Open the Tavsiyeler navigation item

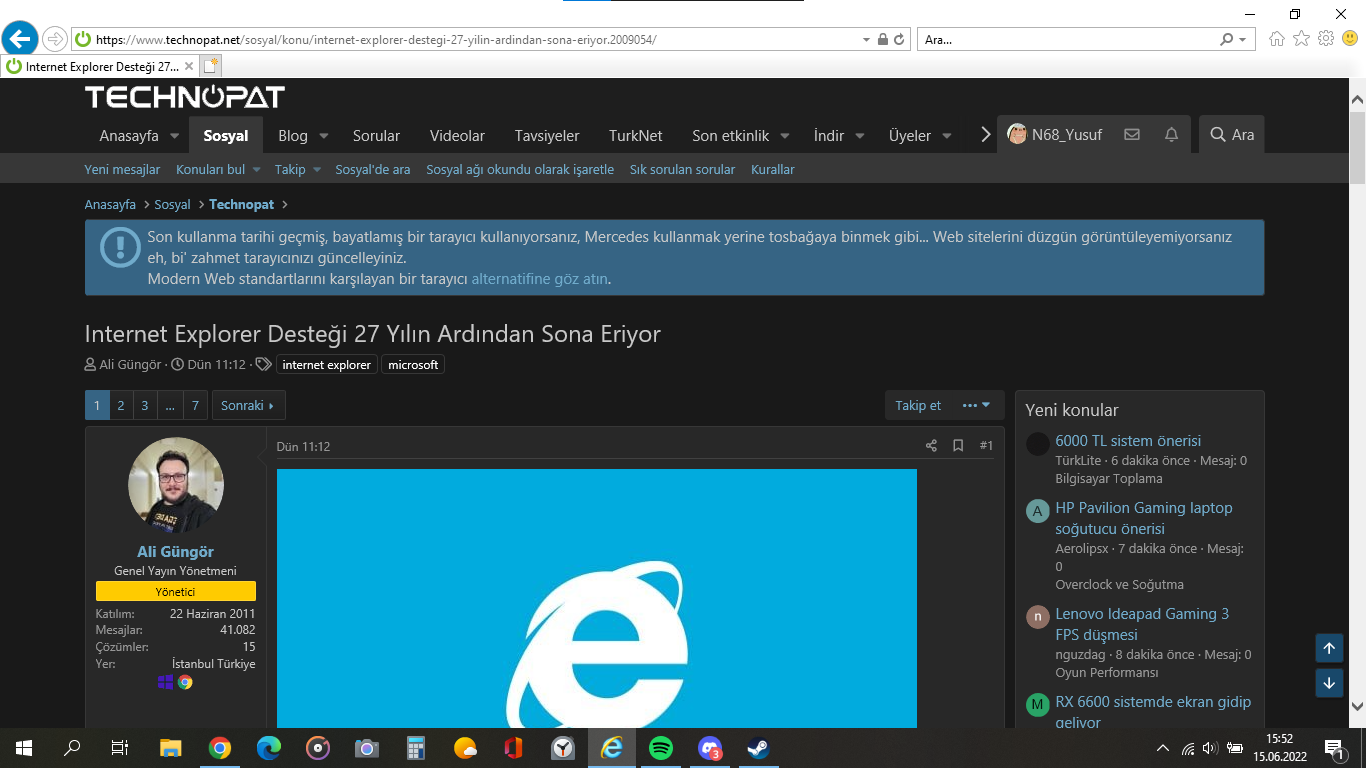(x=547, y=135)
